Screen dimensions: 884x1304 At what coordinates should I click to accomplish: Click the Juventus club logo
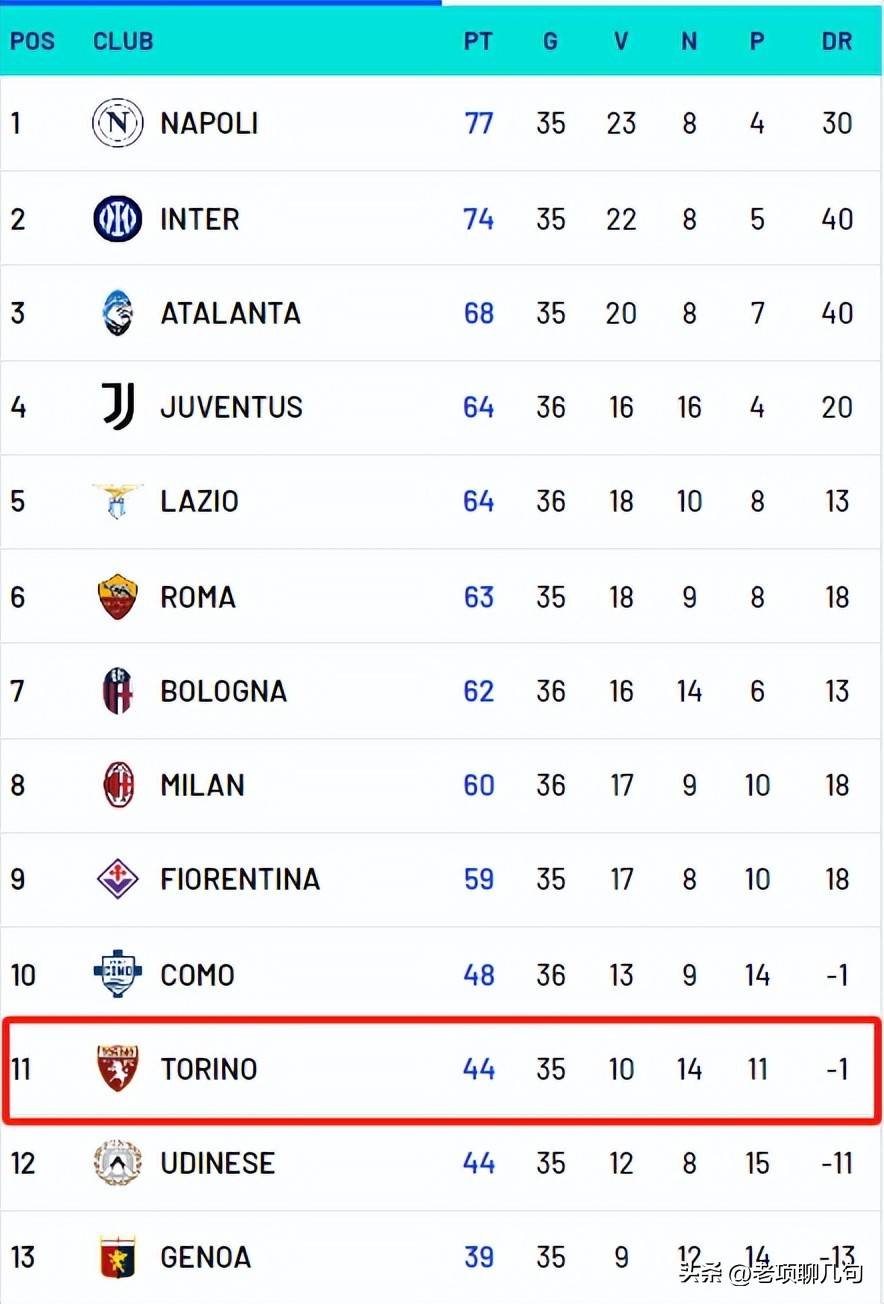pos(118,407)
